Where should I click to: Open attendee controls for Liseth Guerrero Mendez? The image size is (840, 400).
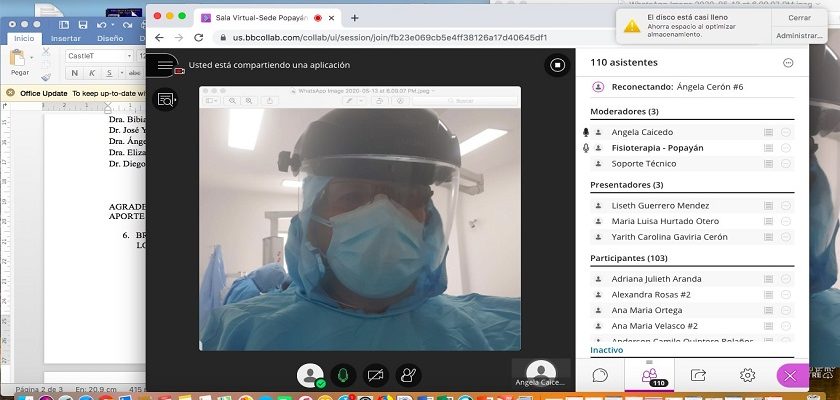tap(786, 206)
